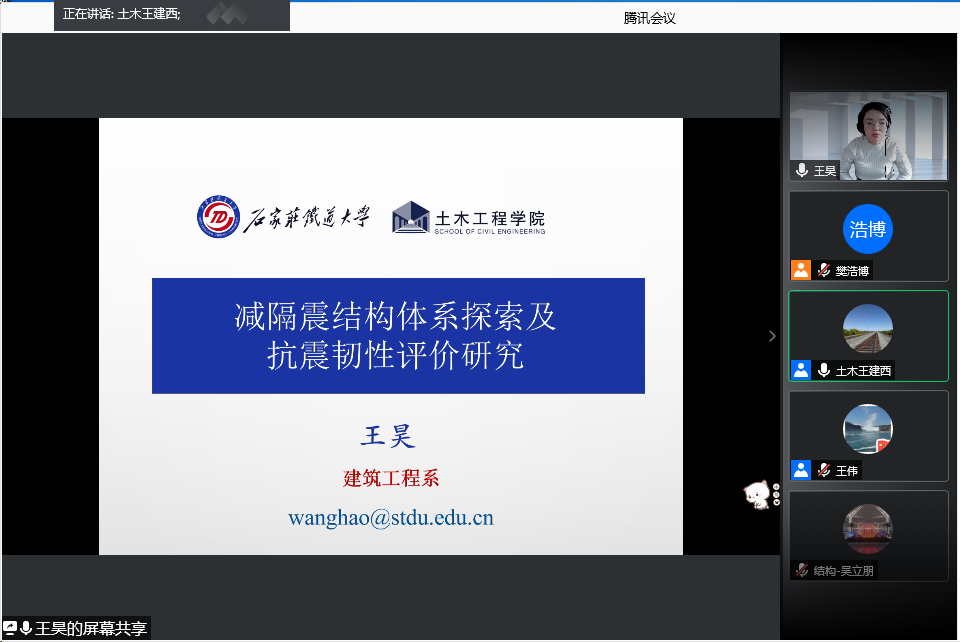Click muted microphone icon next to 樊浩博
This screenshot has width=960, height=642.
824,270
